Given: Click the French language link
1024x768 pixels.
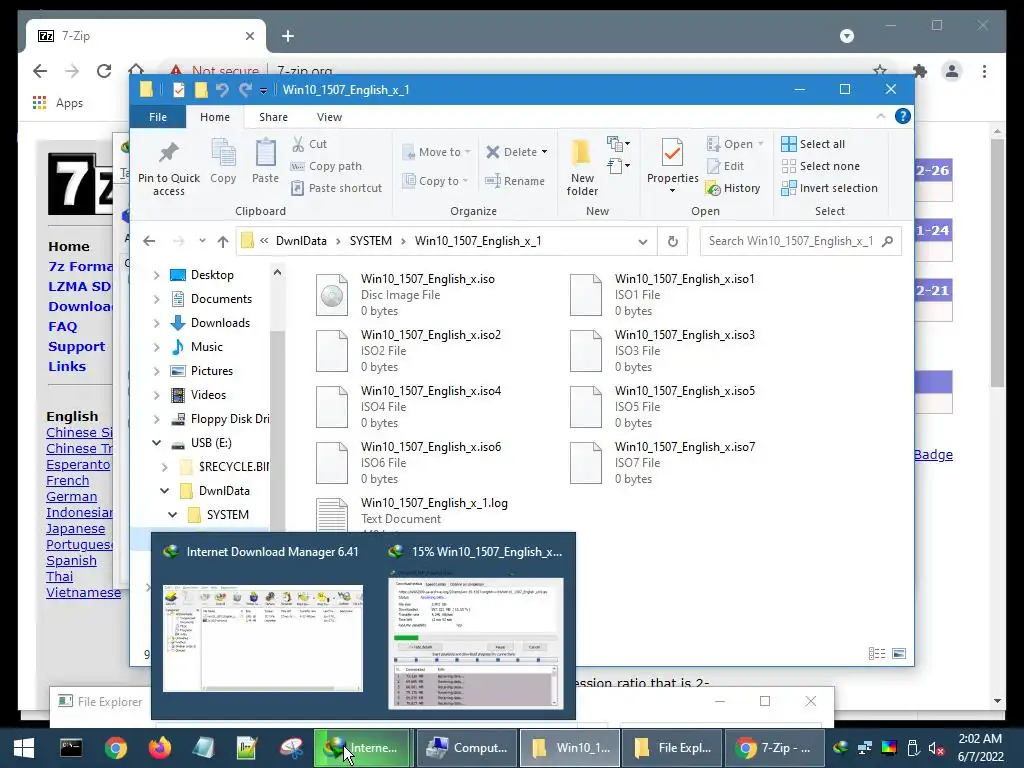Looking at the screenshot, I should click(67, 481).
